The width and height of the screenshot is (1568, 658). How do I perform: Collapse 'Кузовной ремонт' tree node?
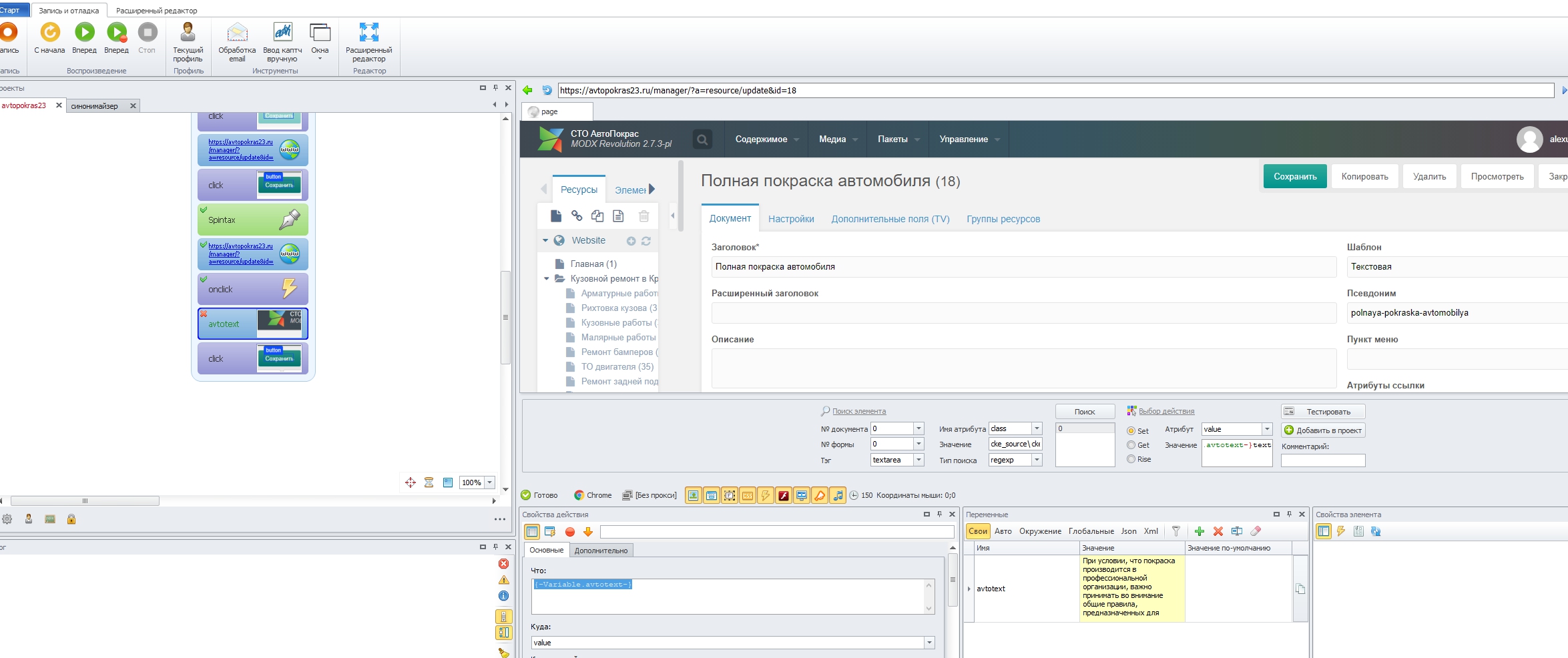[547, 279]
